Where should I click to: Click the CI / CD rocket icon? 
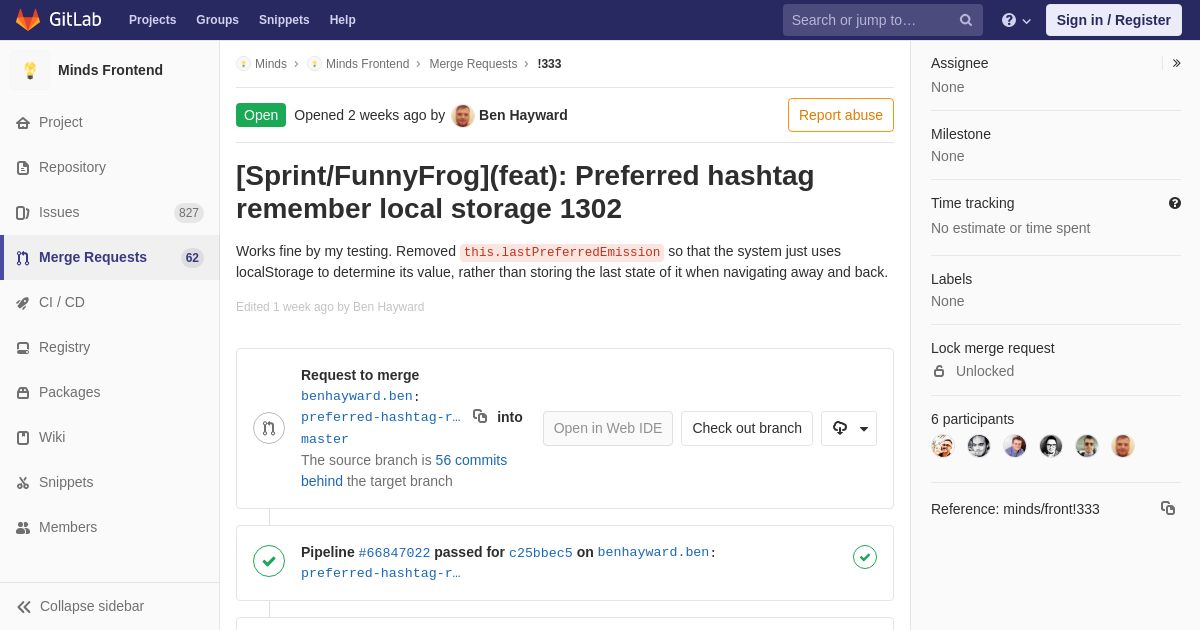pos(23,303)
